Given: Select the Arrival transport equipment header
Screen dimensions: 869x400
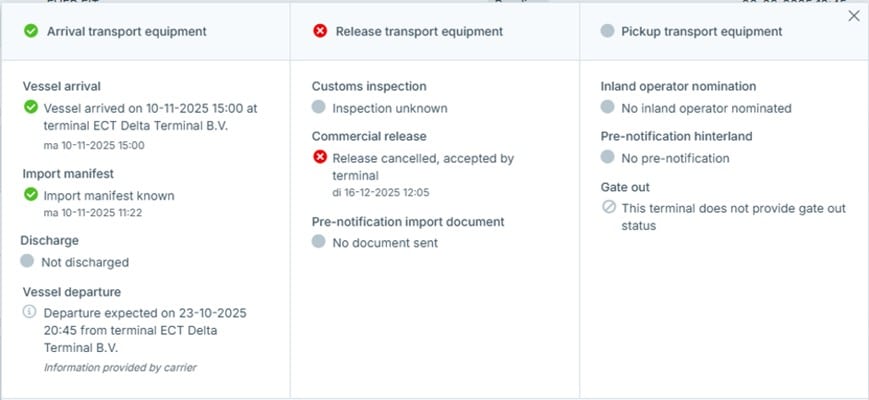Looking at the screenshot, I should click(x=126, y=31).
